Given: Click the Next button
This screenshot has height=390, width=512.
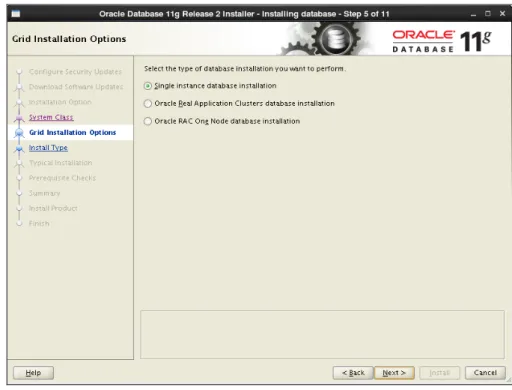Looking at the screenshot, I should coord(394,373).
